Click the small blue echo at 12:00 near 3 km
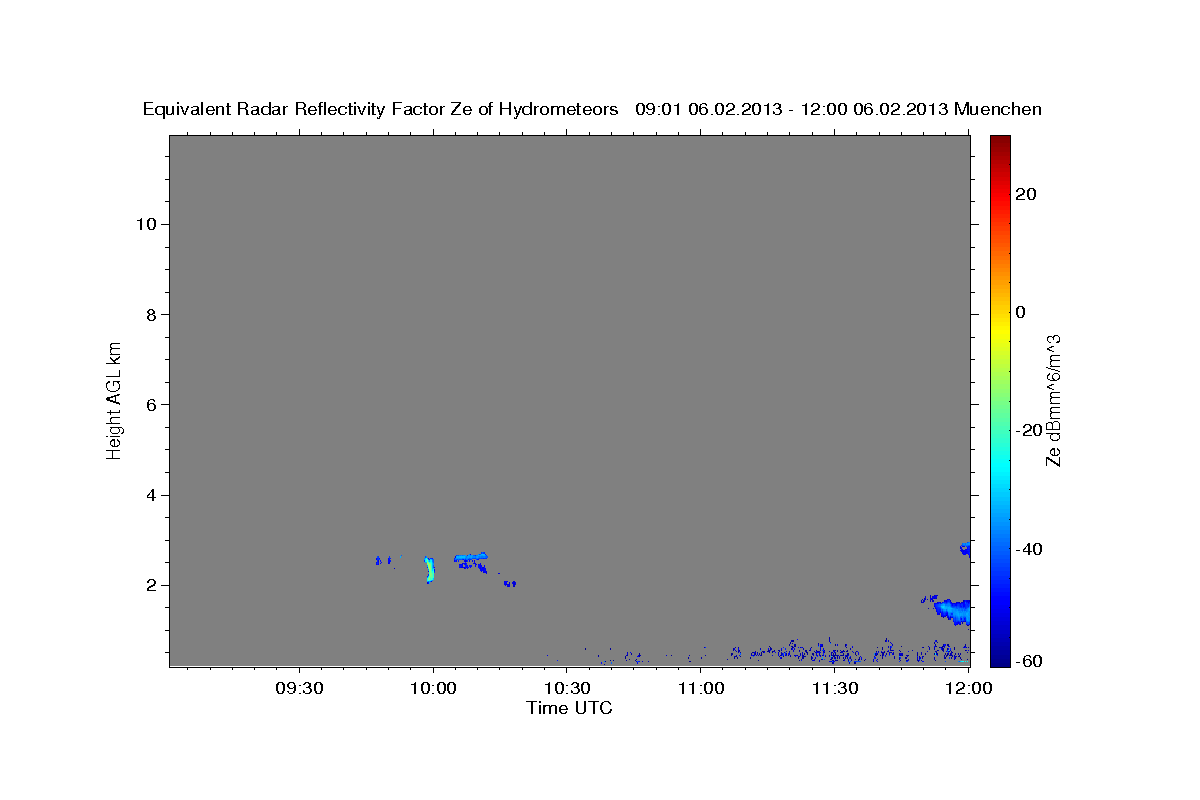The height and width of the screenshot is (800, 1200). 965,548
